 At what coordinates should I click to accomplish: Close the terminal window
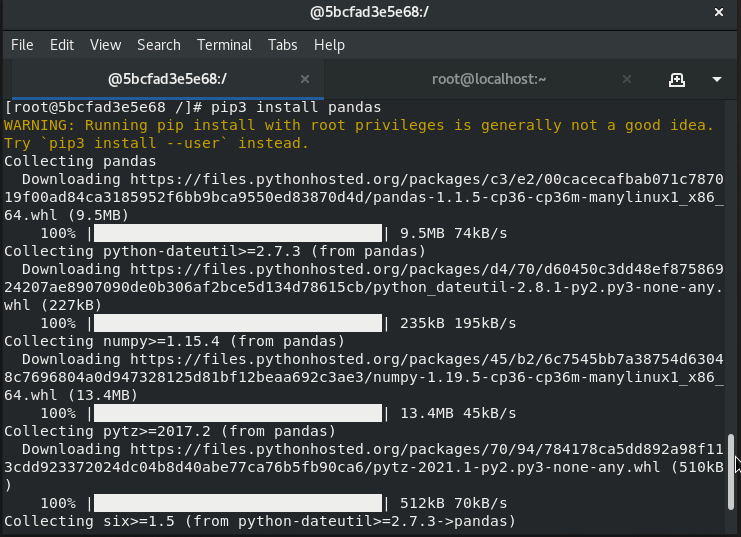pos(719,12)
